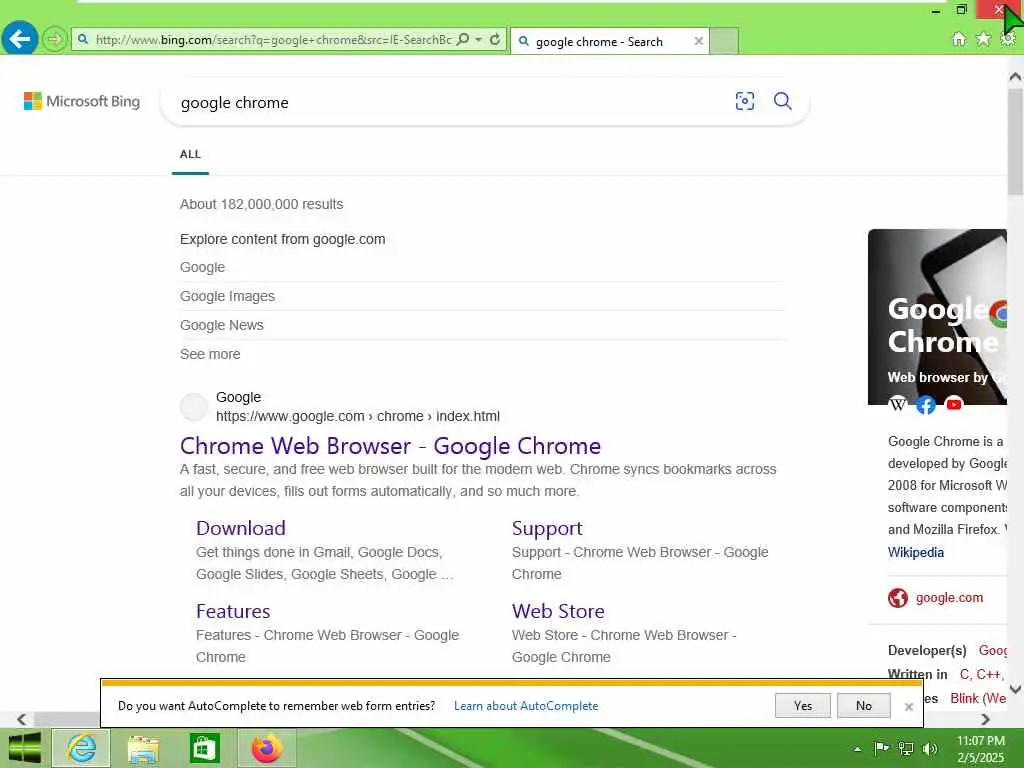Go back with the browser back arrow
The image size is (1024, 768).
tap(20, 39)
